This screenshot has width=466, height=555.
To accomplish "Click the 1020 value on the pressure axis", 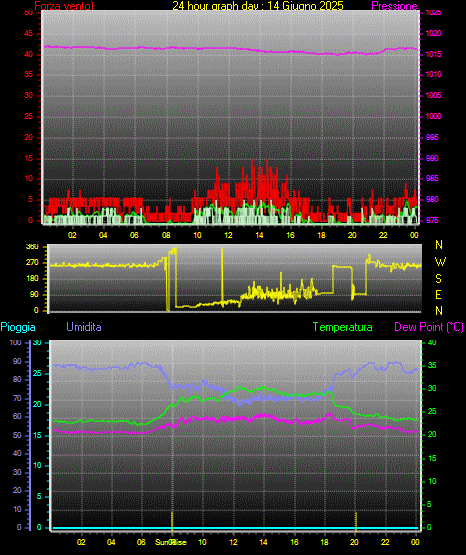I will (x=433, y=33).
